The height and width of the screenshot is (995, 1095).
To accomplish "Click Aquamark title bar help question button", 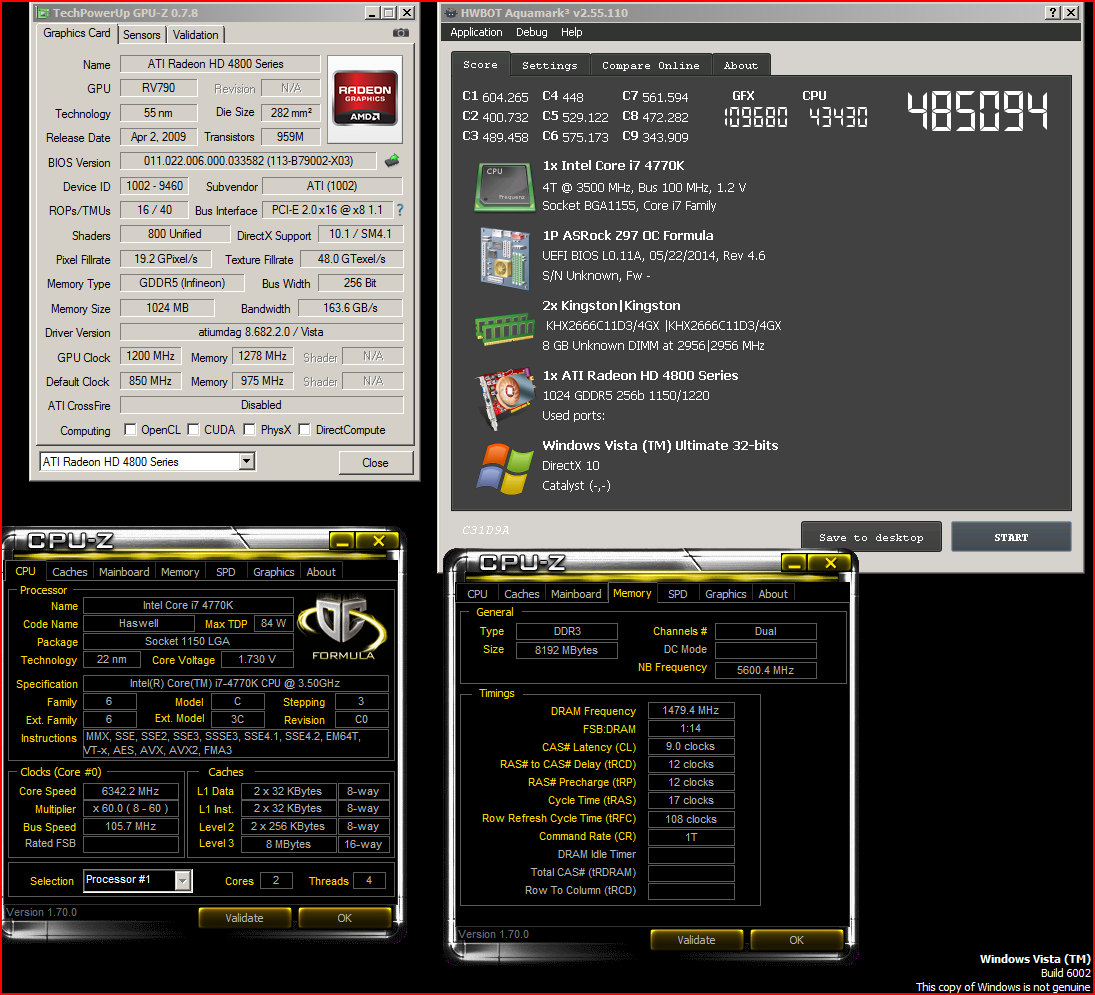I will (x=1052, y=13).
